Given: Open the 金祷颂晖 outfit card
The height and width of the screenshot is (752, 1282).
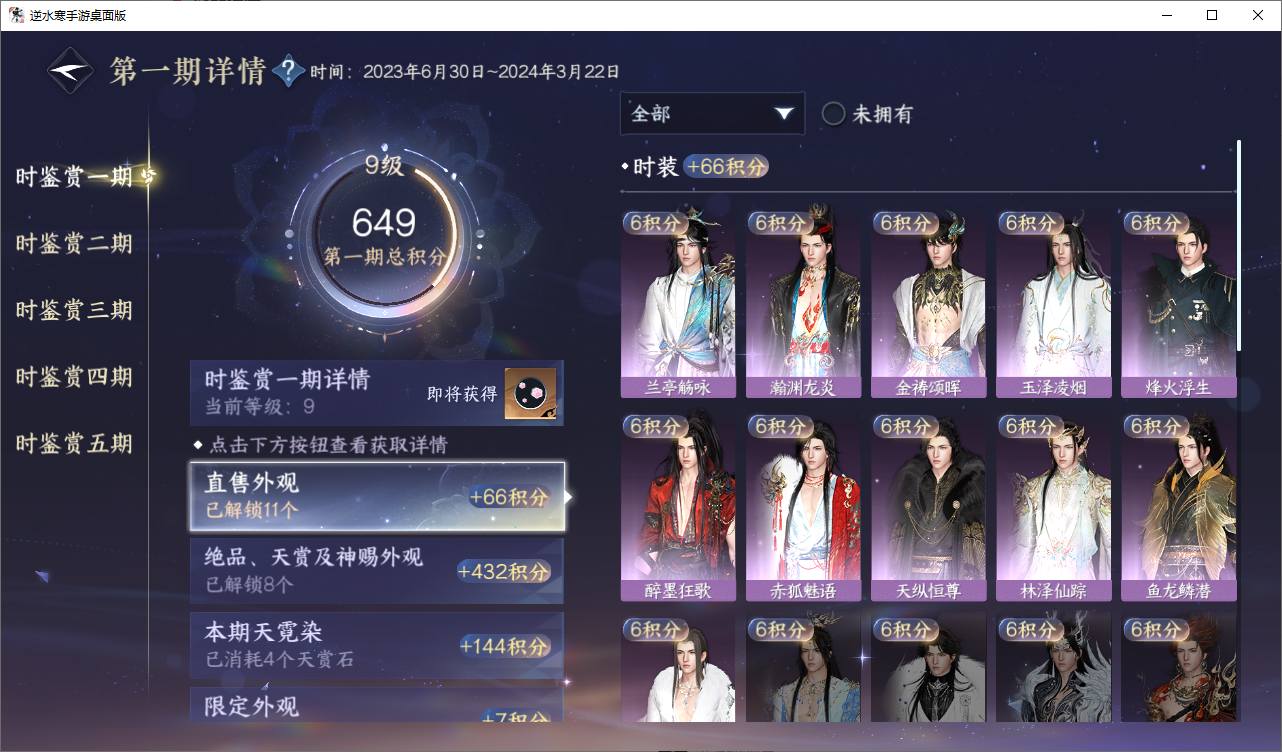Looking at the screenshot, I should coord(928,304).
